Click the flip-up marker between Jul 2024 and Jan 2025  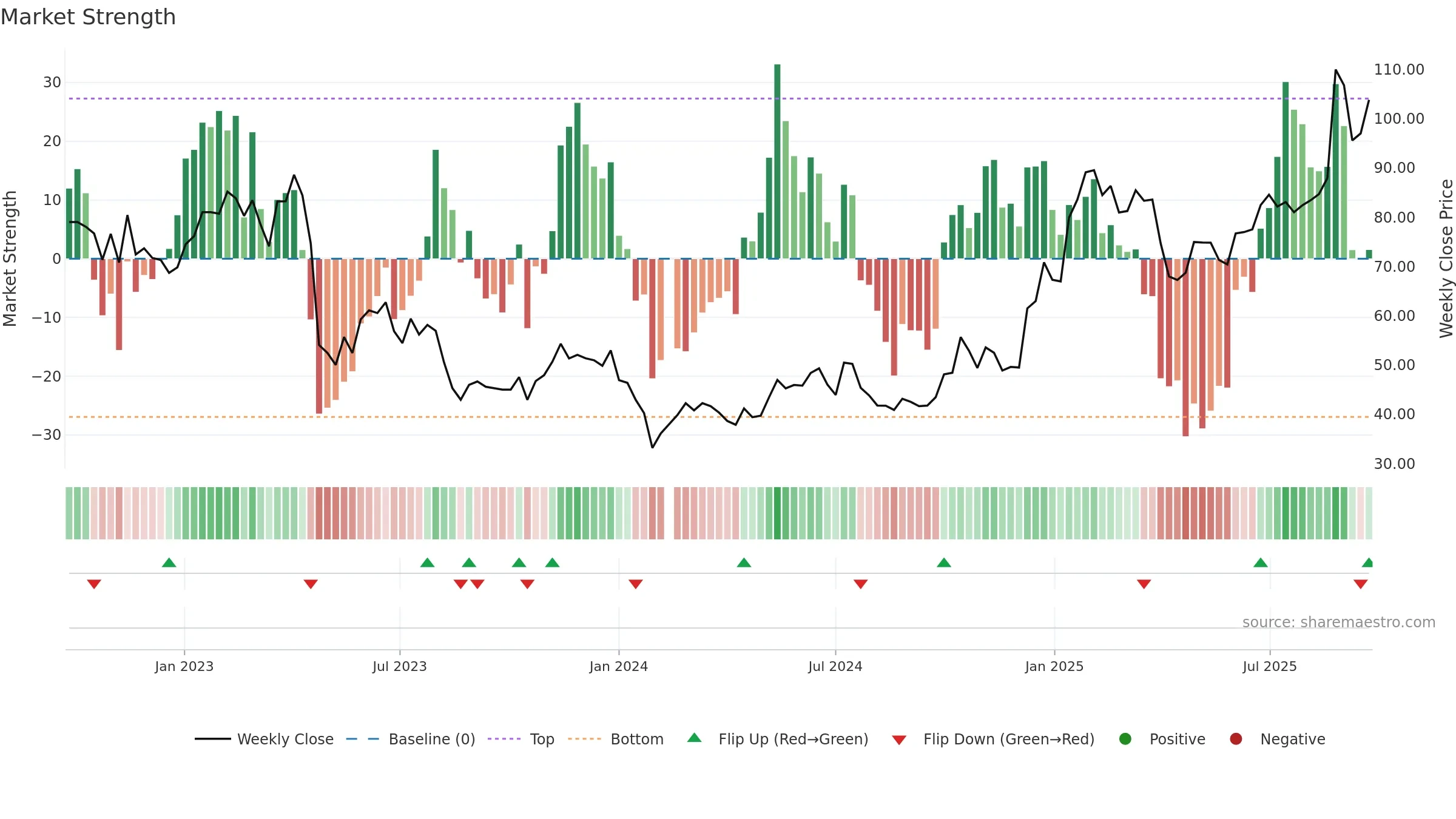(944, 562)
